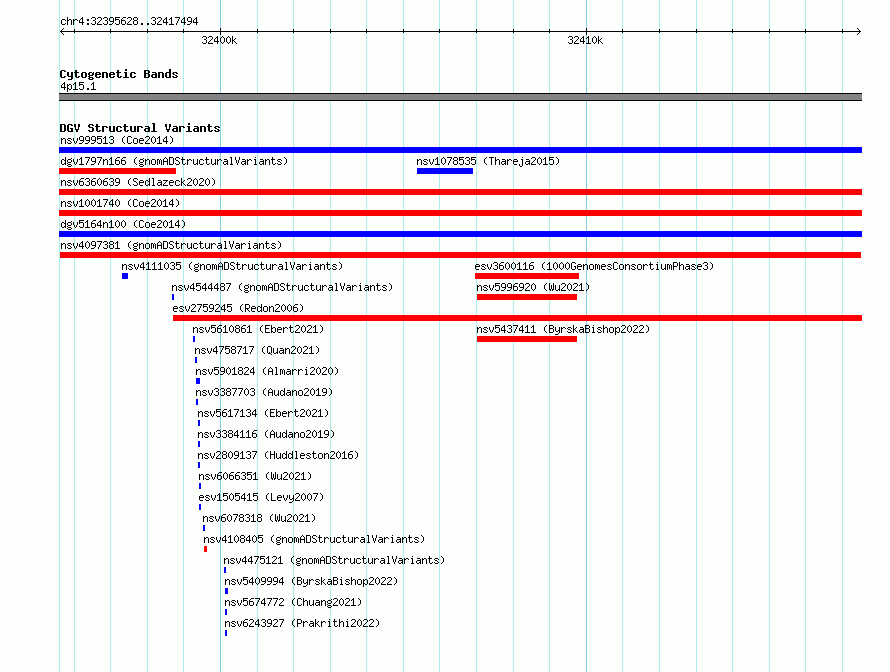890x672 pixels.
Task: Open esv1505415 (Levy2007) label
Action: coord(261,497)
